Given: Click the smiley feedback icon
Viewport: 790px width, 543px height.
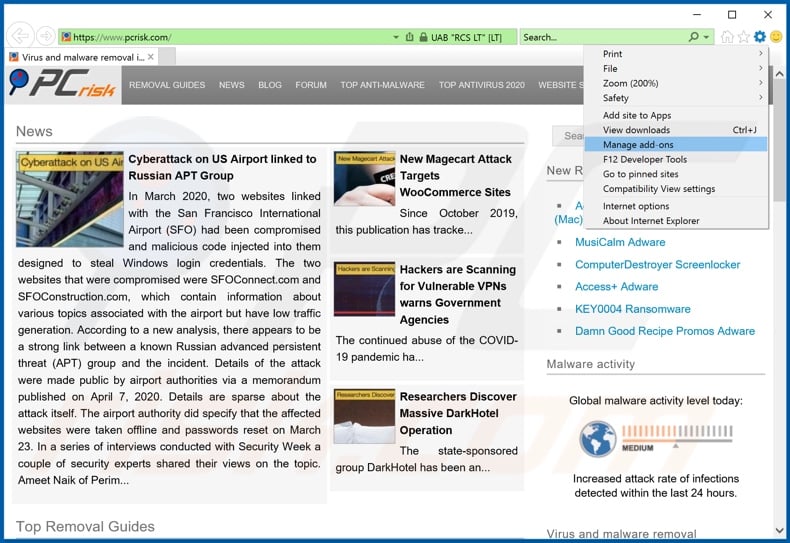Looking at the screenshot, I should [x=776, y=37].
